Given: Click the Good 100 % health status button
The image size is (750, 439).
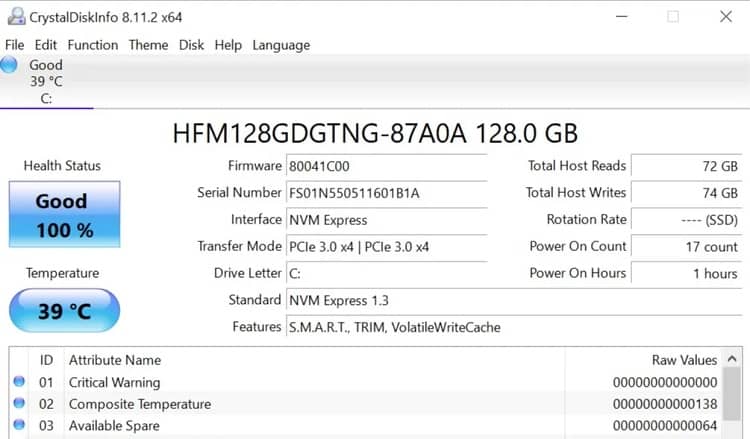Looking at the screenshot, I should point(65,214).
